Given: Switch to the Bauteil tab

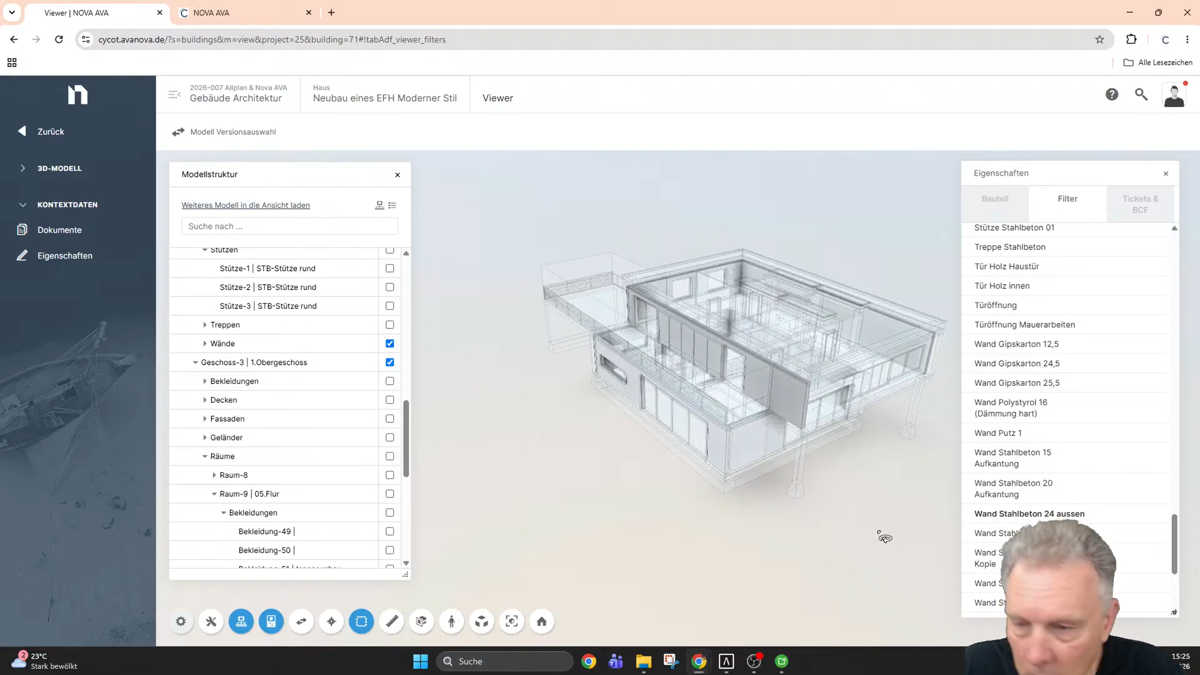Looking at the screenshot, I should pyautogui.click(x=995, y=199).
